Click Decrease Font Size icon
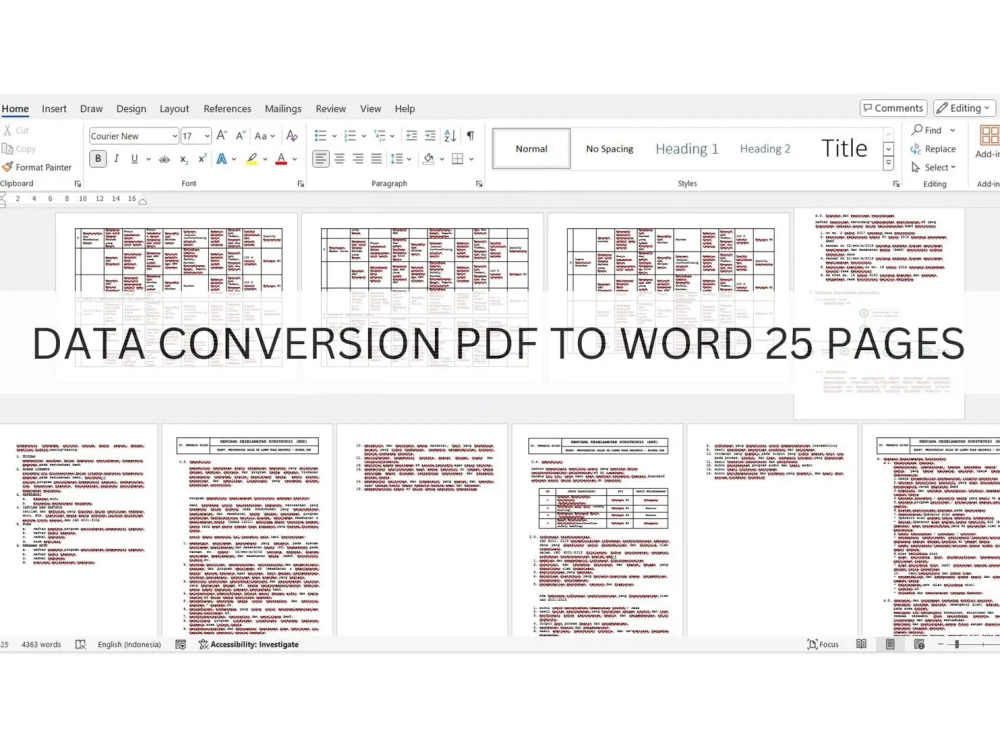The height and width of the screenshot is (750, 1000). click(240, 135)
